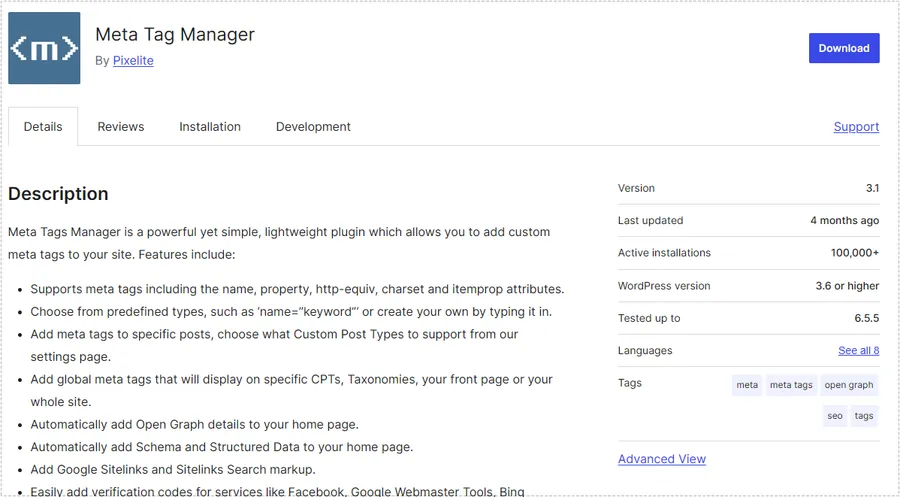
Task: Click the Active installations label
Action: tap(664, 253)
